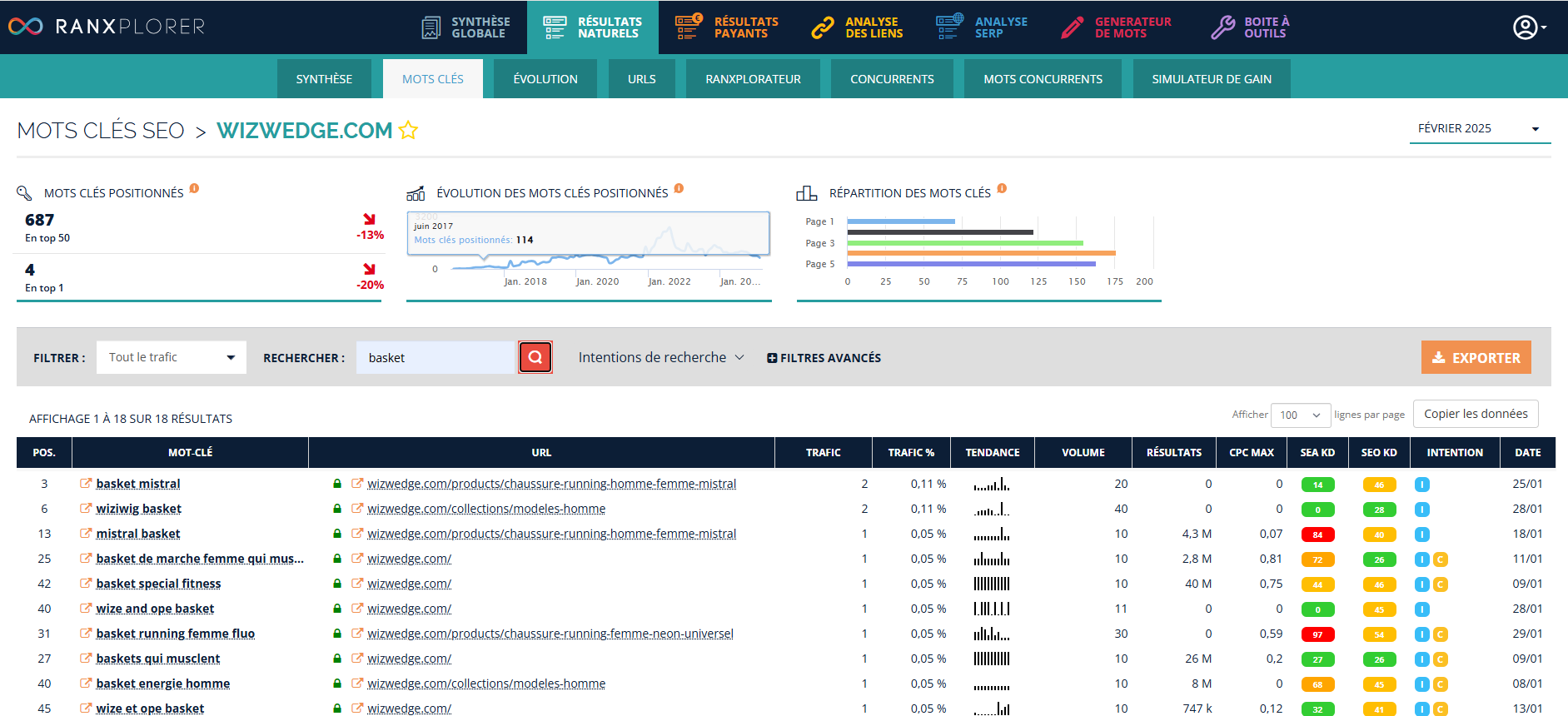Click the red SEA KD badge 84
The image size is (1568, 716).
point(1317,535)
